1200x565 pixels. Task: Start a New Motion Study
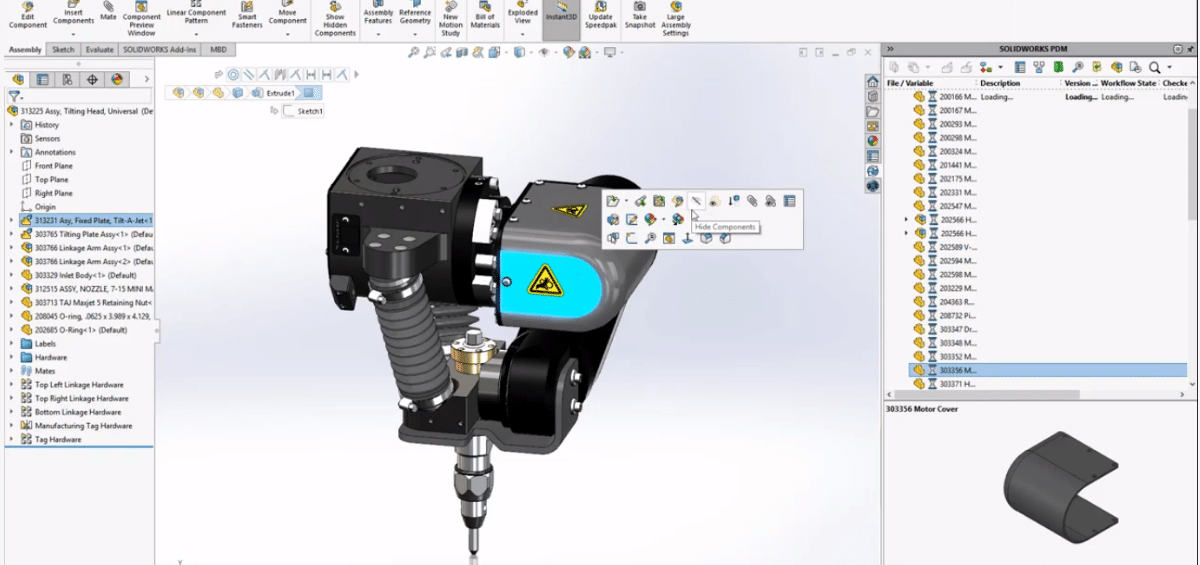coord(451,18)
